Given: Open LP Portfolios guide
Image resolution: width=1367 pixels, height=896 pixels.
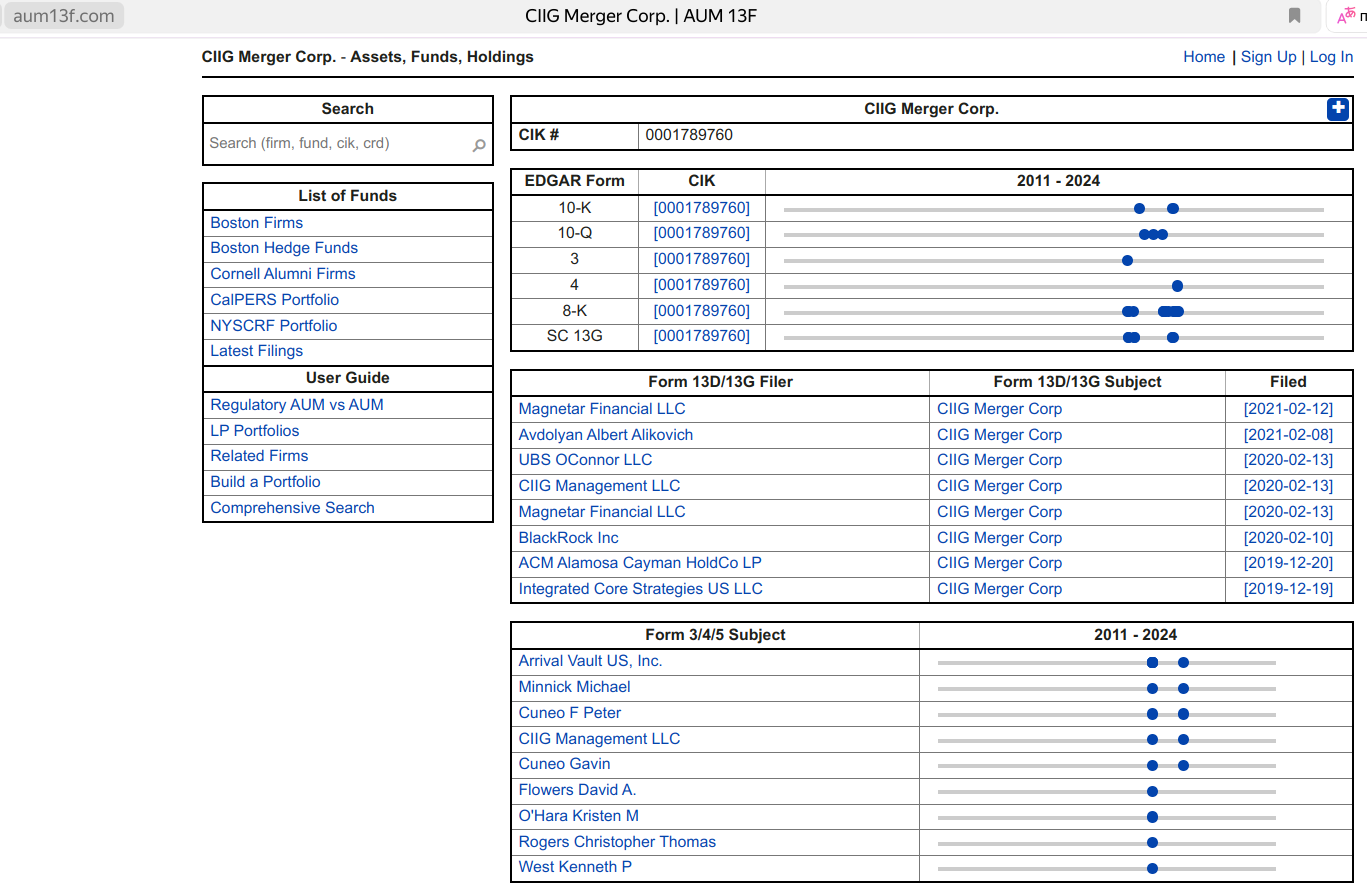Looking at the screenshot, I should tap(254, 431).
